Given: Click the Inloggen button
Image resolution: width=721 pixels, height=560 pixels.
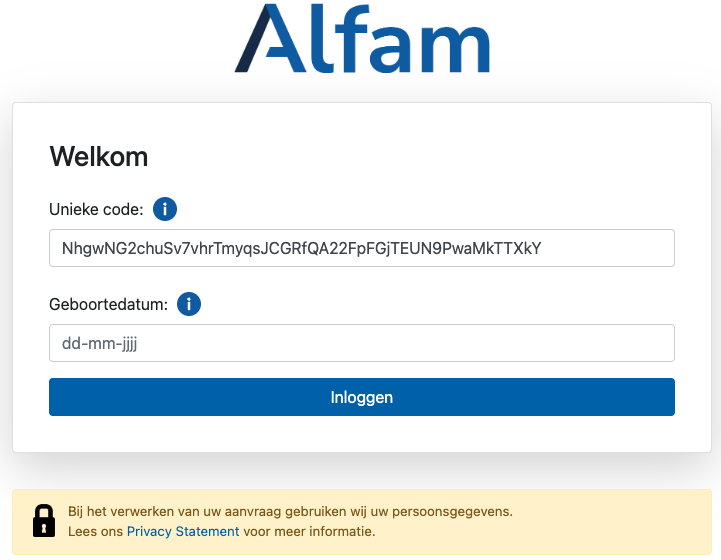Looking at the screenshot, I should 362,397.
